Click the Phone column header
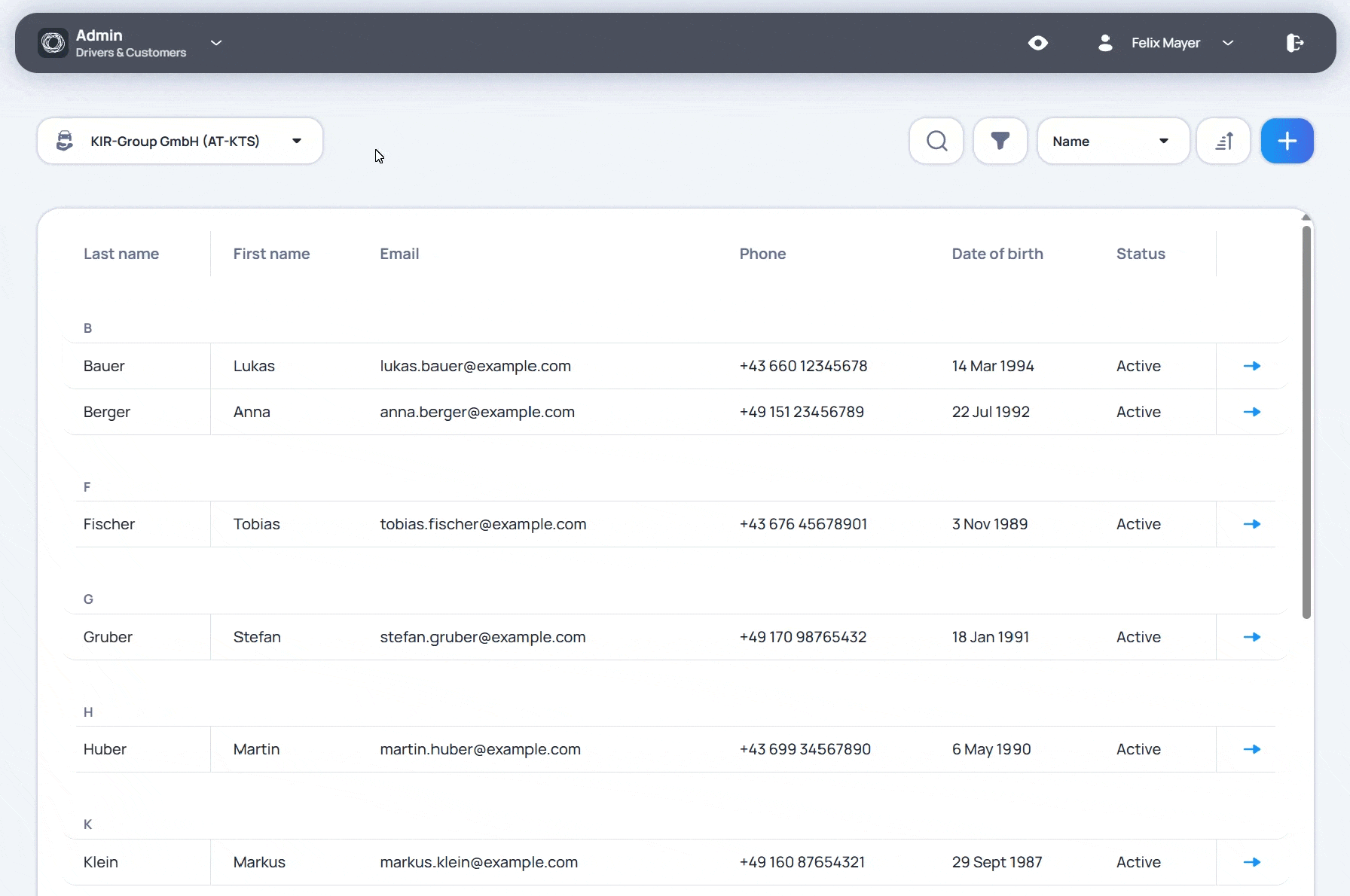 click(762, 254)
